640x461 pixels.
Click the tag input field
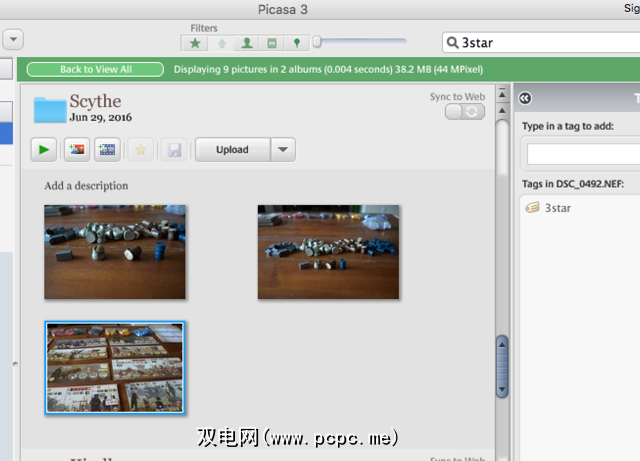tap(584, 154)
